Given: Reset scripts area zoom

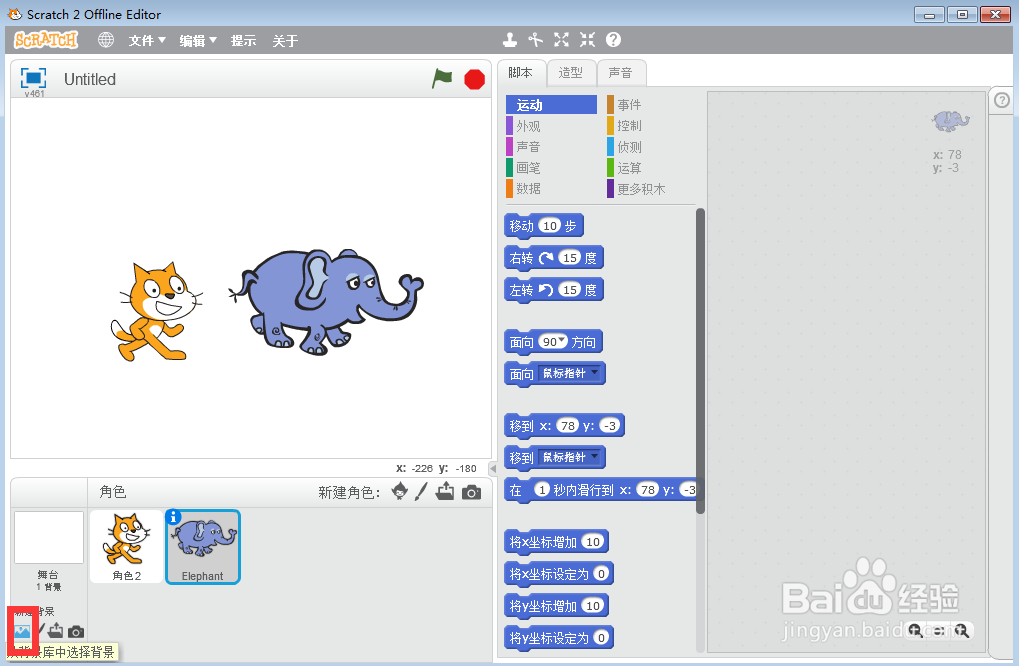Looking at the screenshot, I should tap(939, 630).
